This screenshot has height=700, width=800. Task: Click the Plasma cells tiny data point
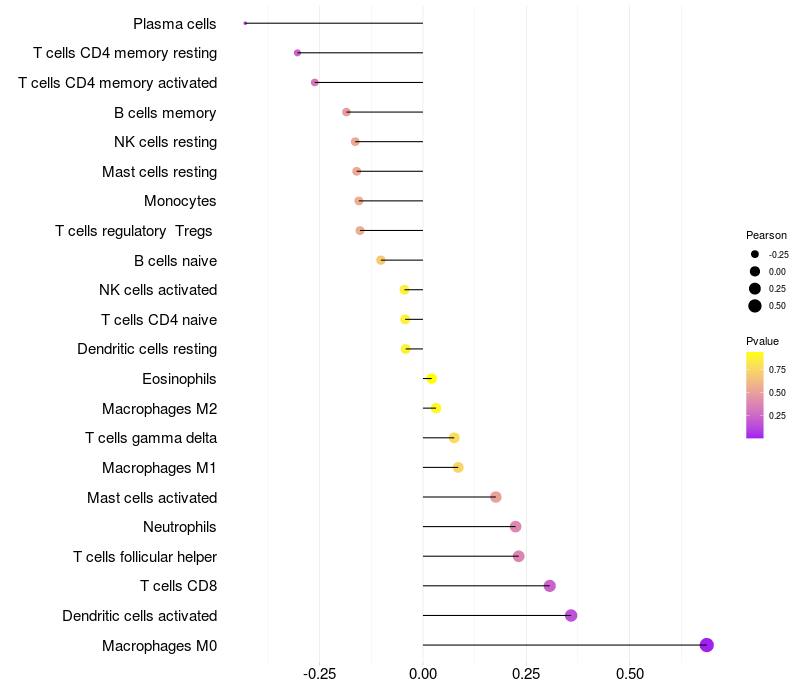coord(245,23)
